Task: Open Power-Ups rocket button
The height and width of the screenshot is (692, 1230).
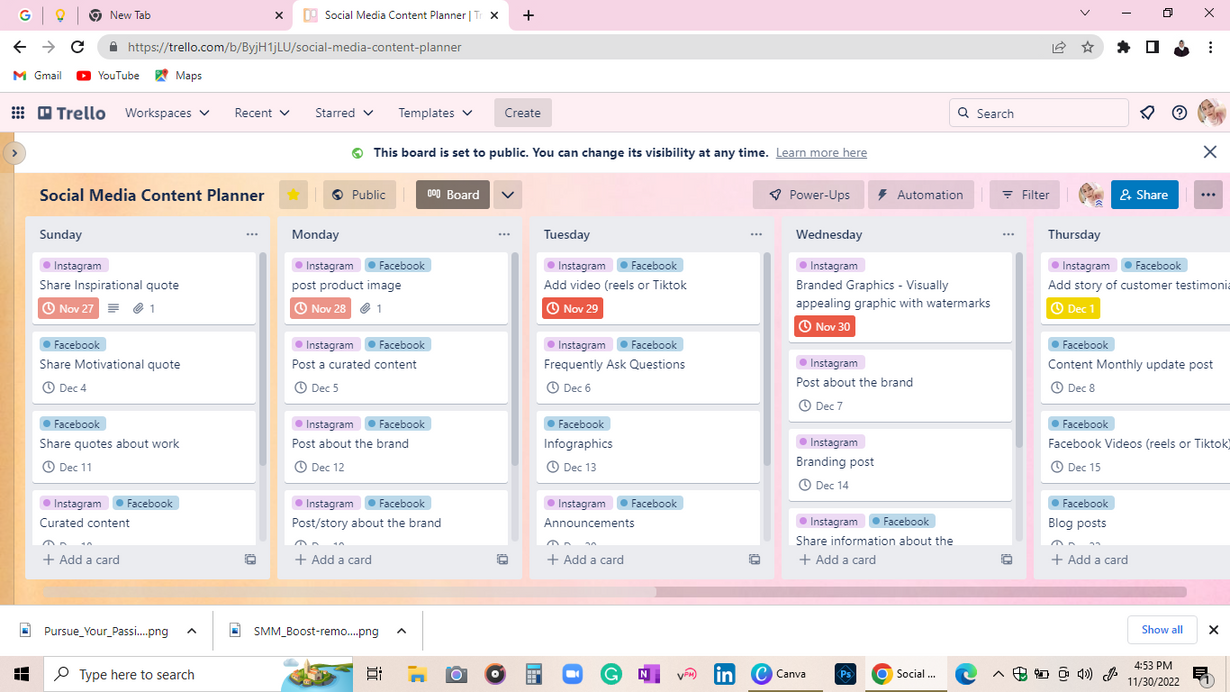Action: pyautogui.click(x=808, y=195)
